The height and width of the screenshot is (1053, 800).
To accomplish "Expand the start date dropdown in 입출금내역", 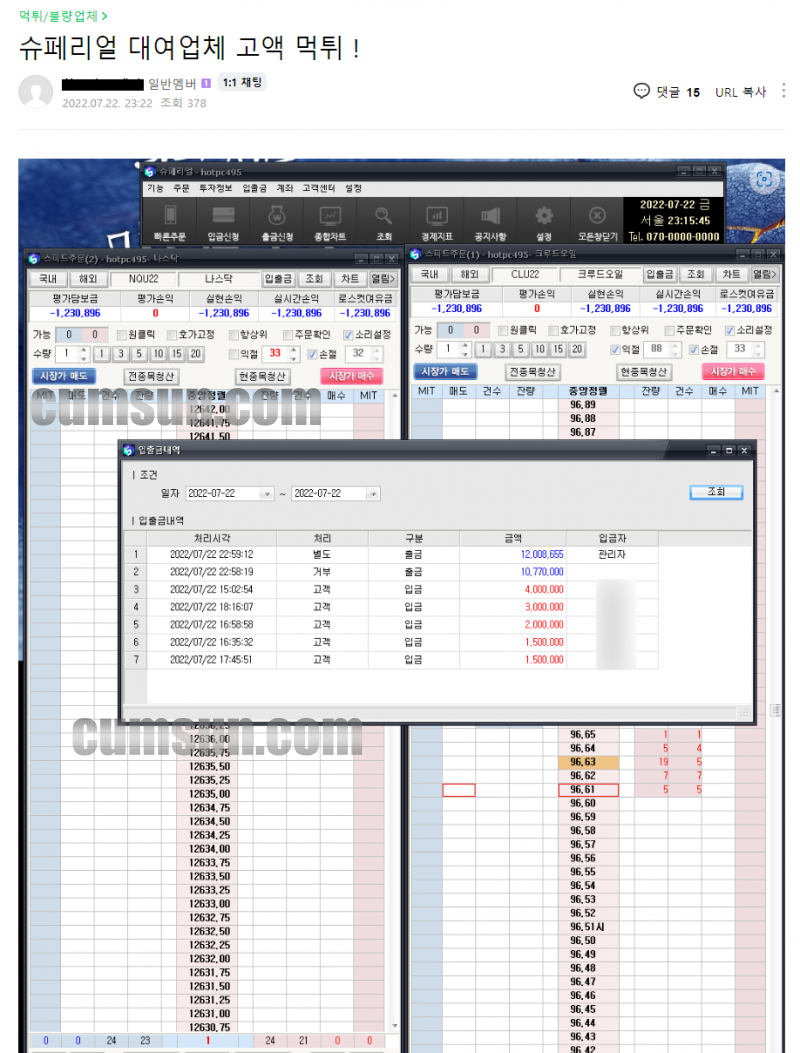I will point(266,494).
